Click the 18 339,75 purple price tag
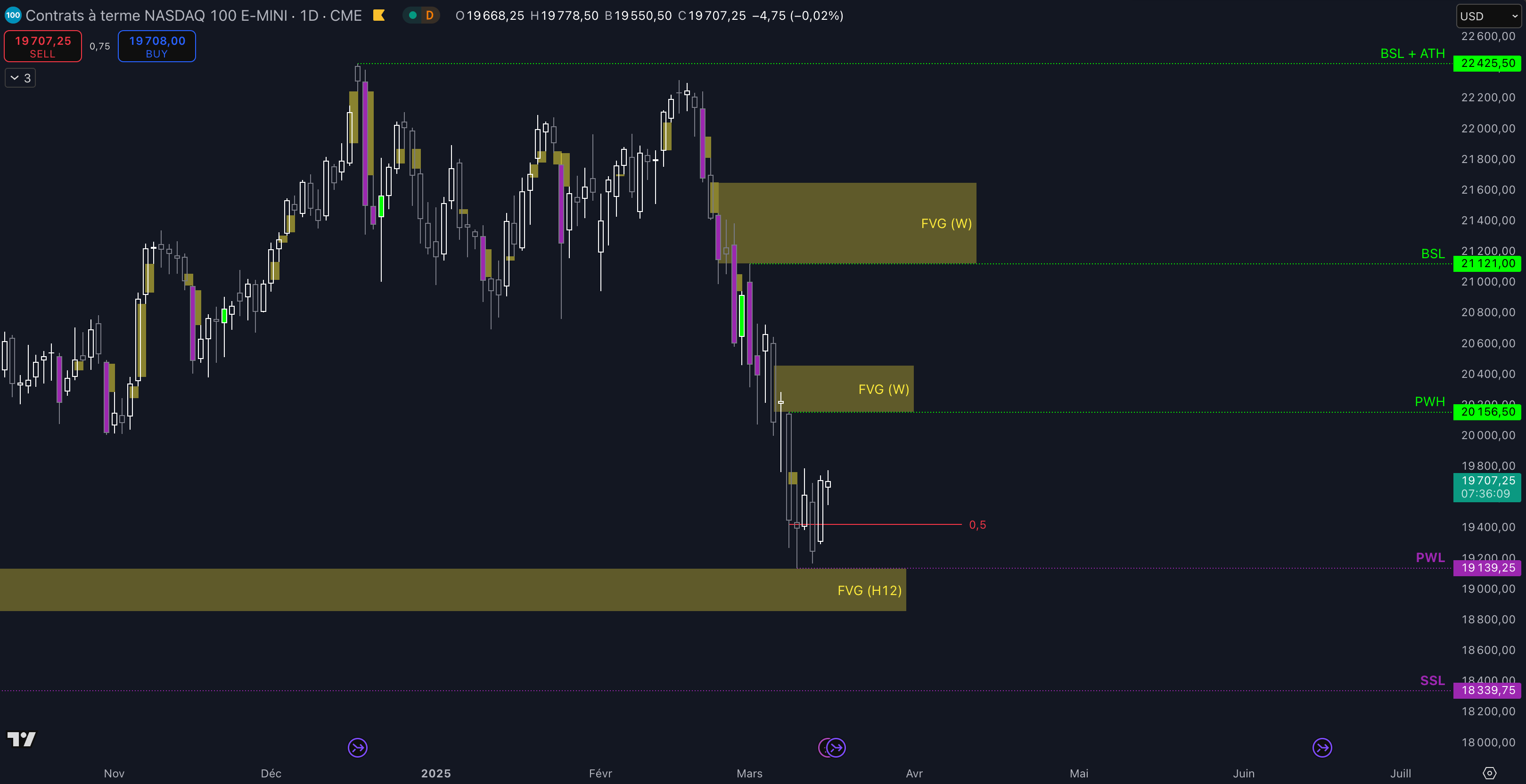The image size is (1526, 784). point(1487,690)
